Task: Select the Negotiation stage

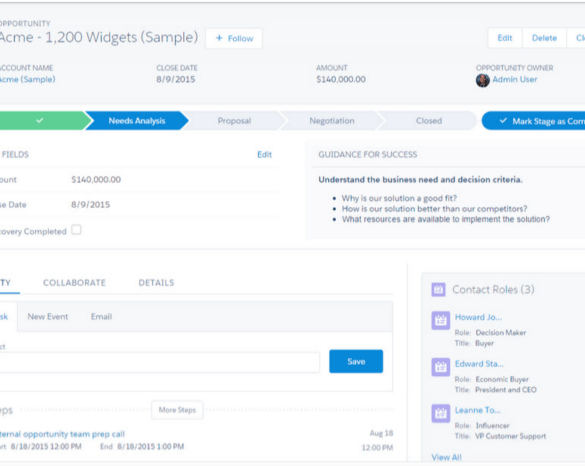Action: coord(332,121)
